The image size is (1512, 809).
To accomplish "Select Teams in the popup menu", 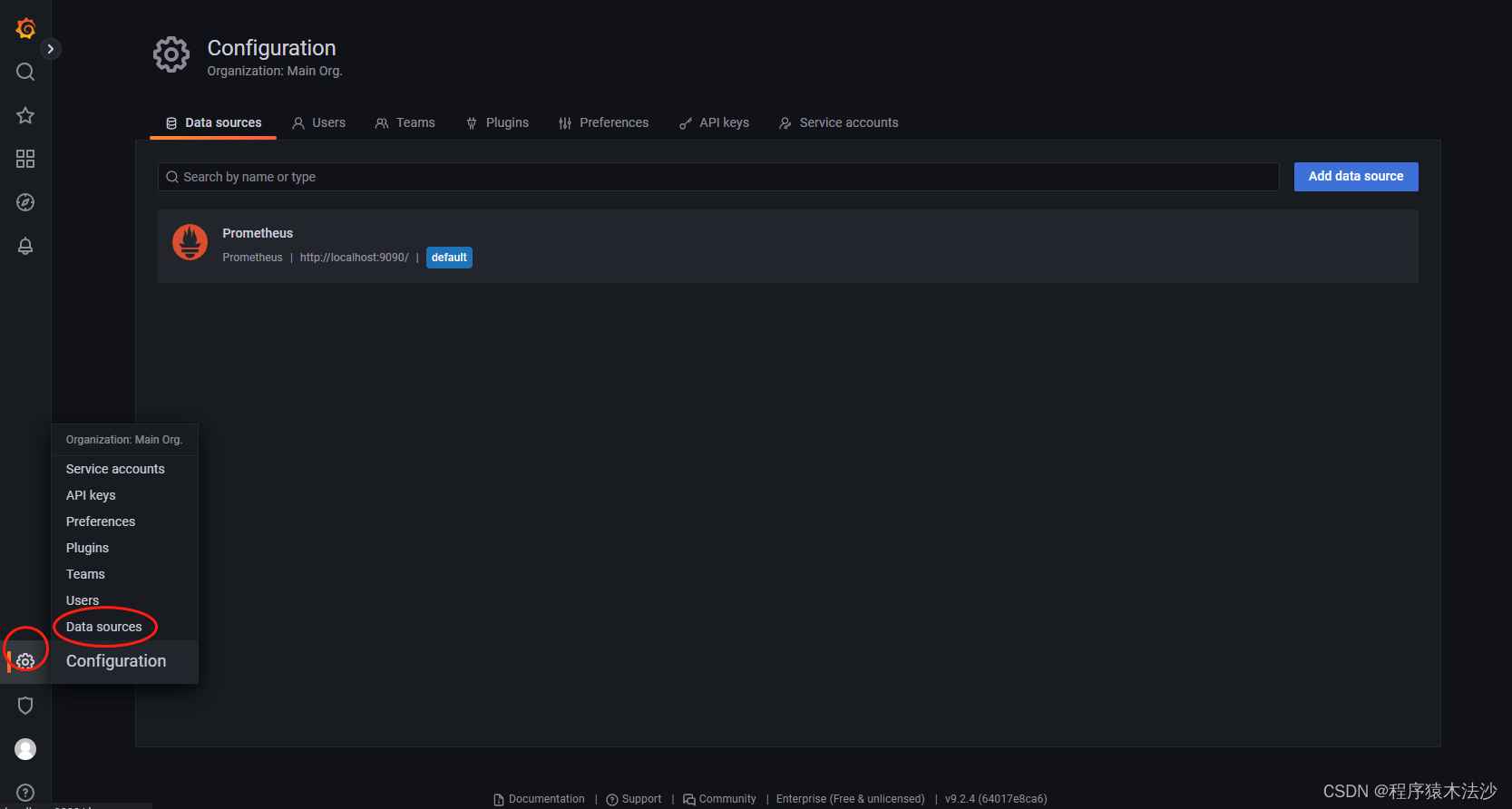I will (85, 574).
